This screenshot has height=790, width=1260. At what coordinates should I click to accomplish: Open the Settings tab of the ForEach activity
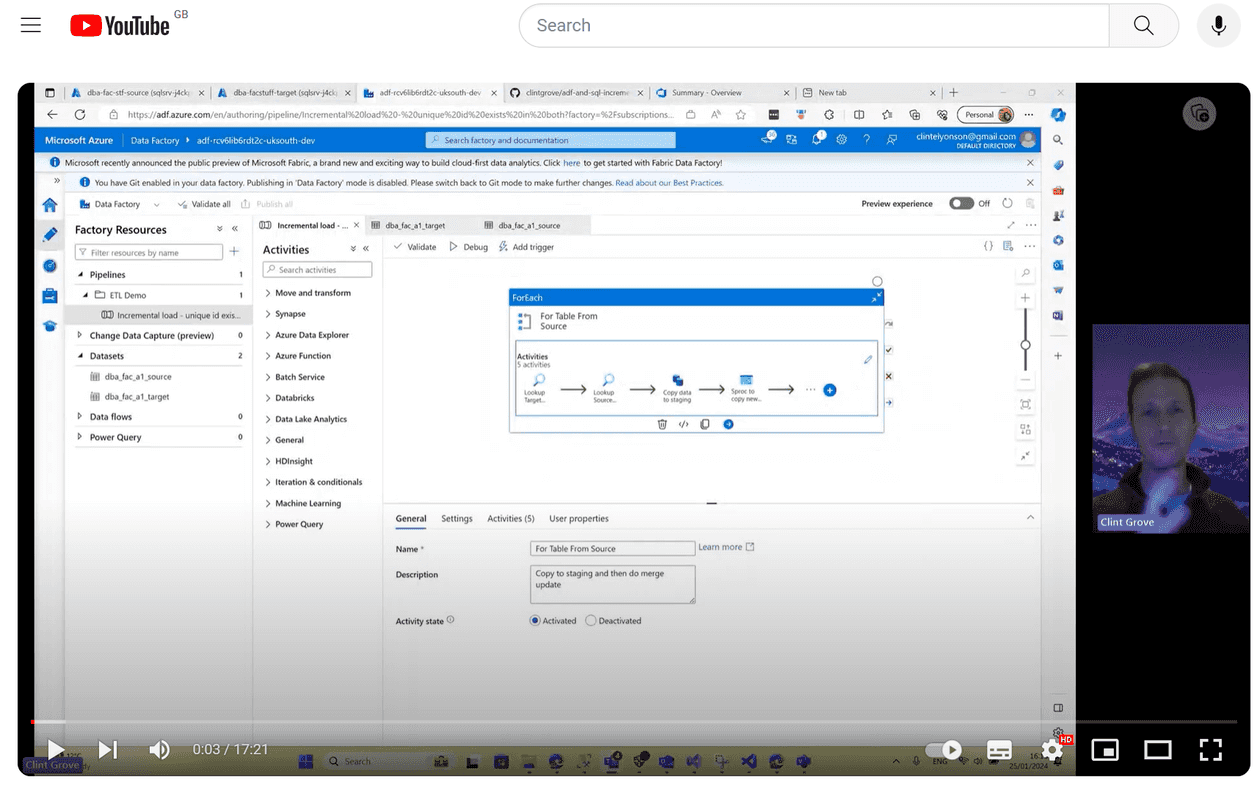click(x=457, y=518)
